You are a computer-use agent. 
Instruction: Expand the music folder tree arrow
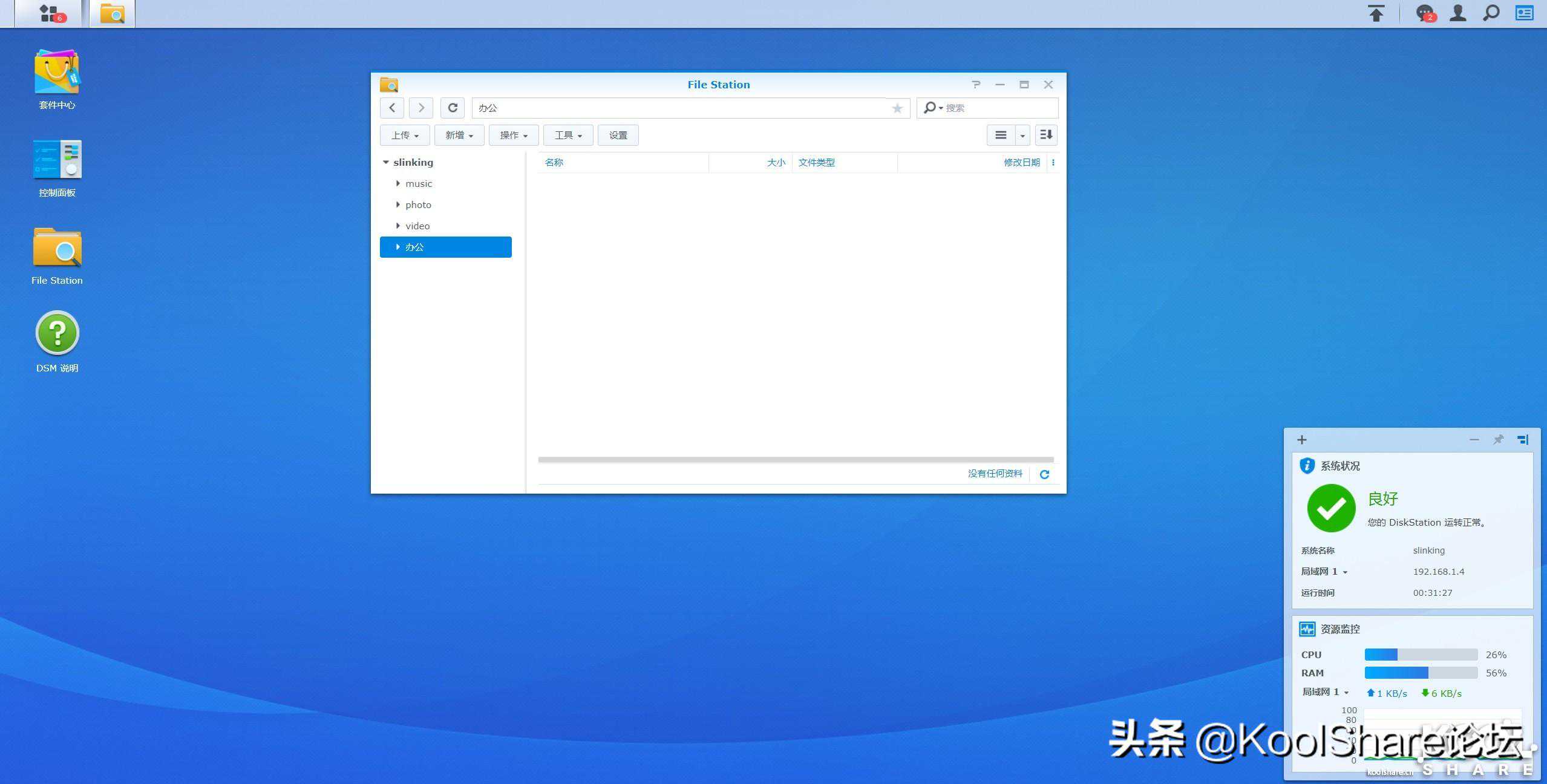pyautogui.click(x=397, y=183)
